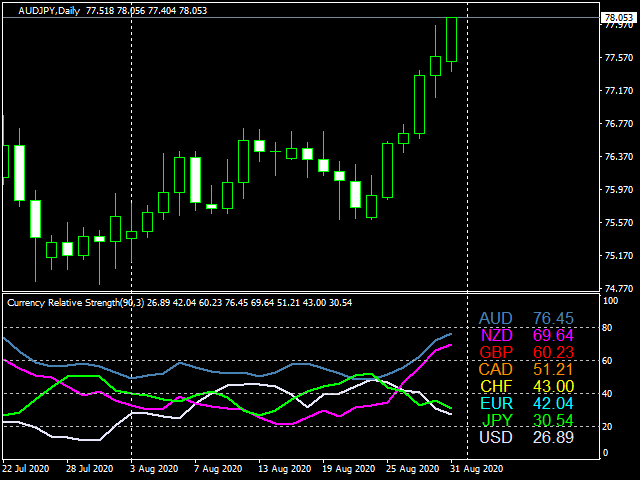Click the 74.770 price scale label

click(619, 289)
